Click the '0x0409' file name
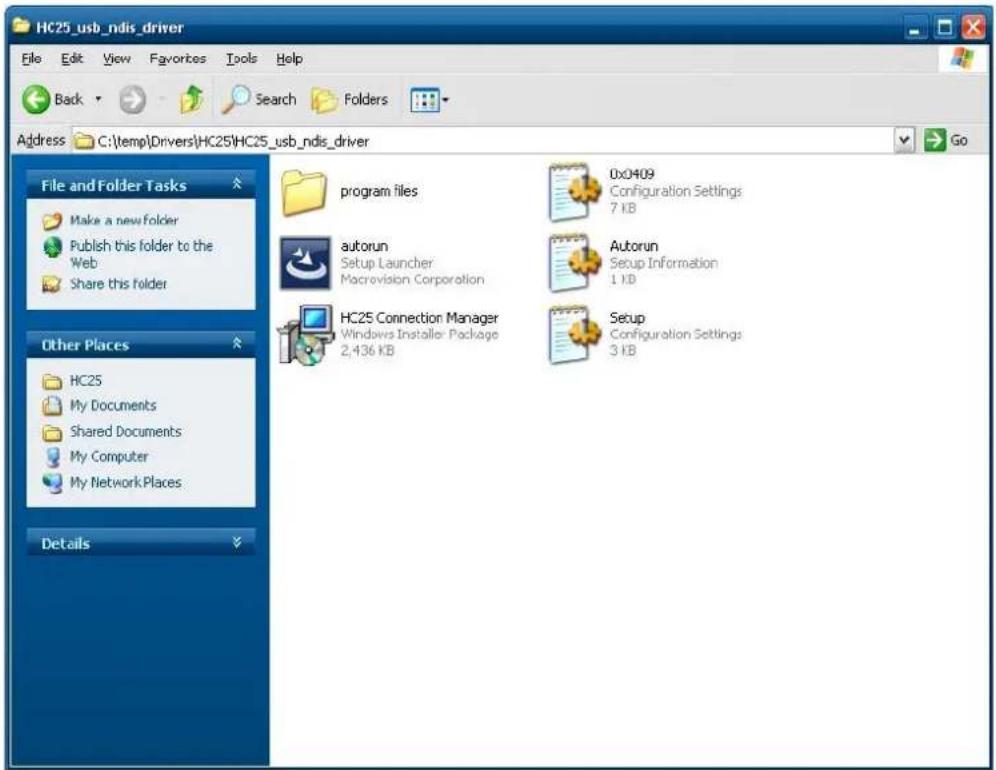 [x=632, y=174]
